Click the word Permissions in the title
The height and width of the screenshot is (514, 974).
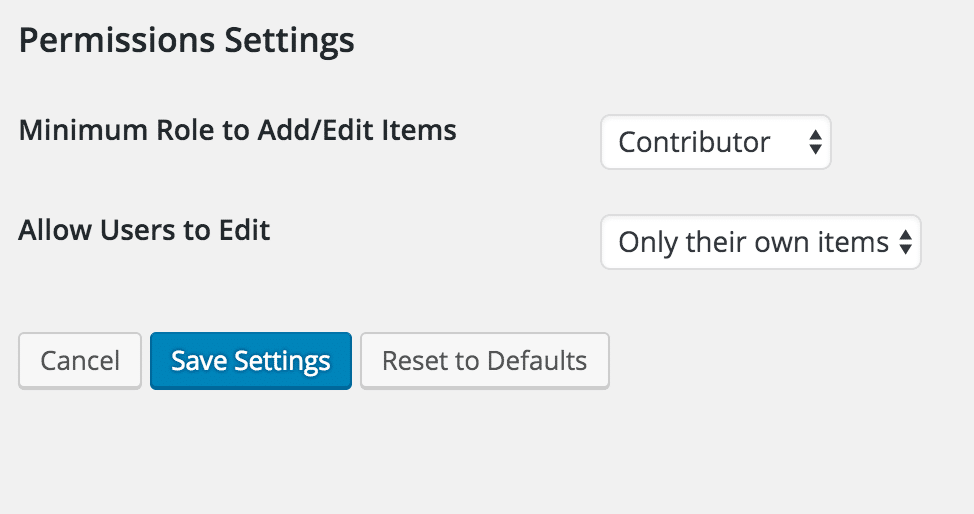(x=117, y=40)
